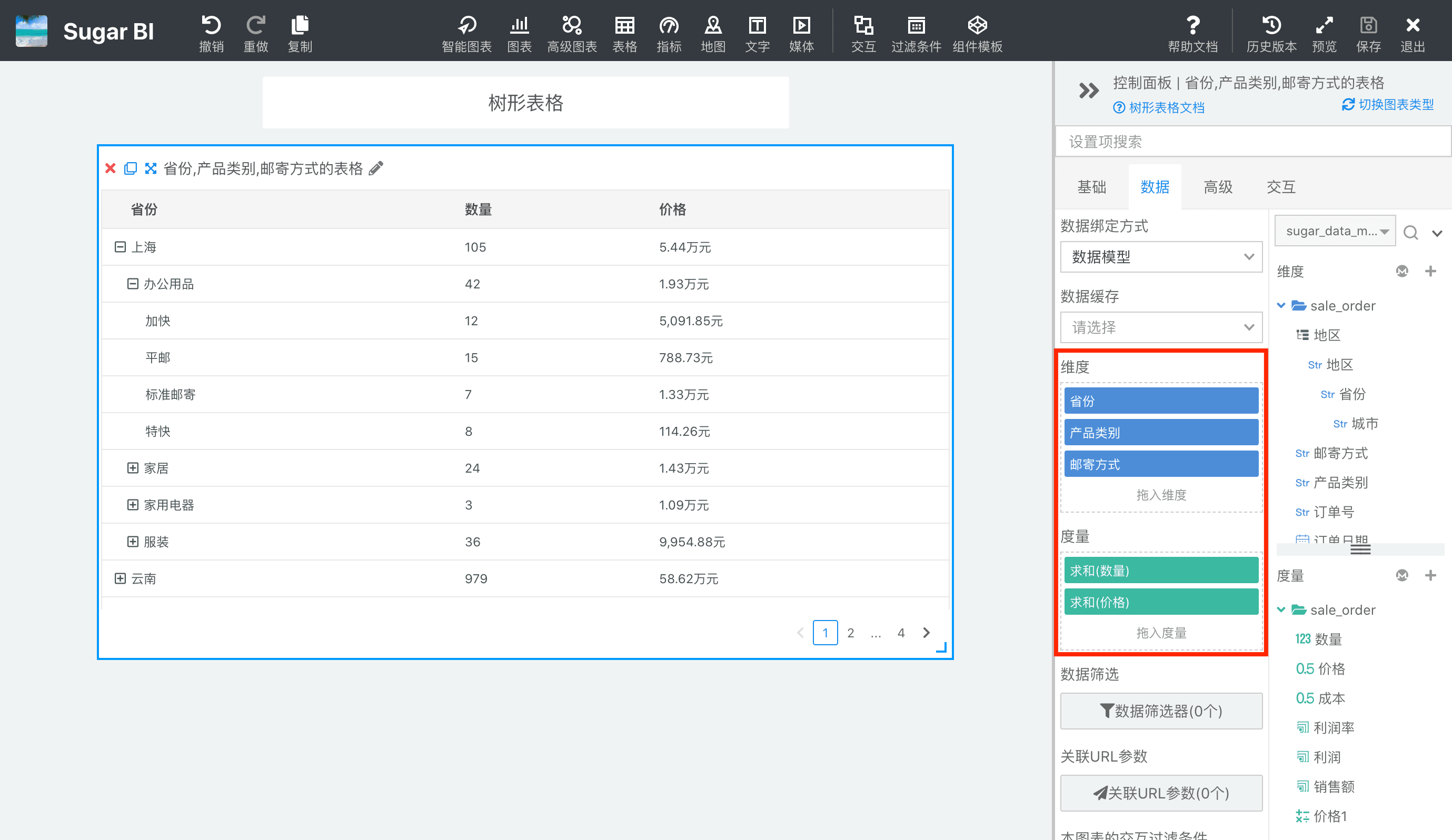
Task: Click the 保存 save icon
Action: [1368, 25]
